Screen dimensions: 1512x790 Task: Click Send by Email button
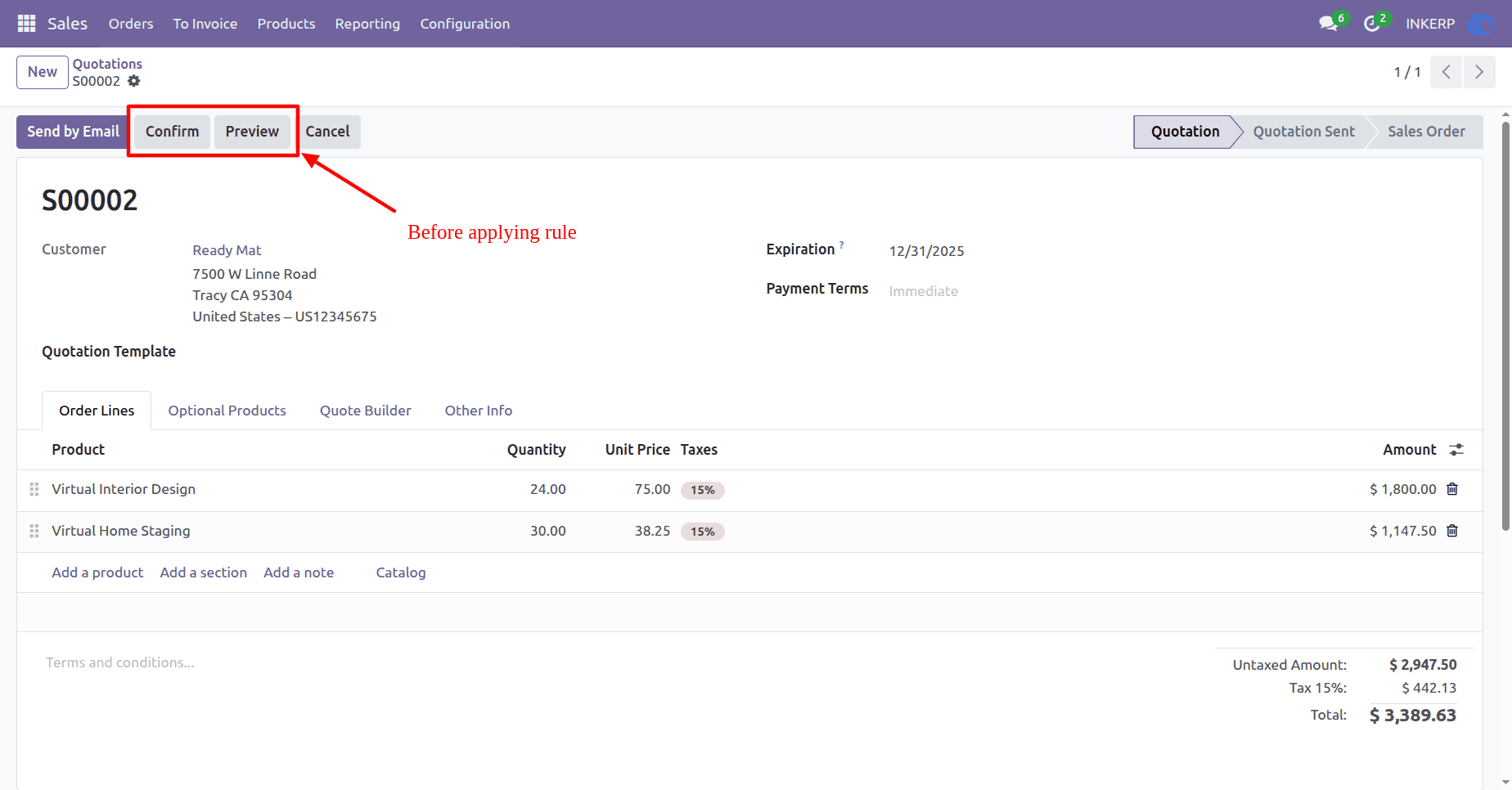click(73, 132)
